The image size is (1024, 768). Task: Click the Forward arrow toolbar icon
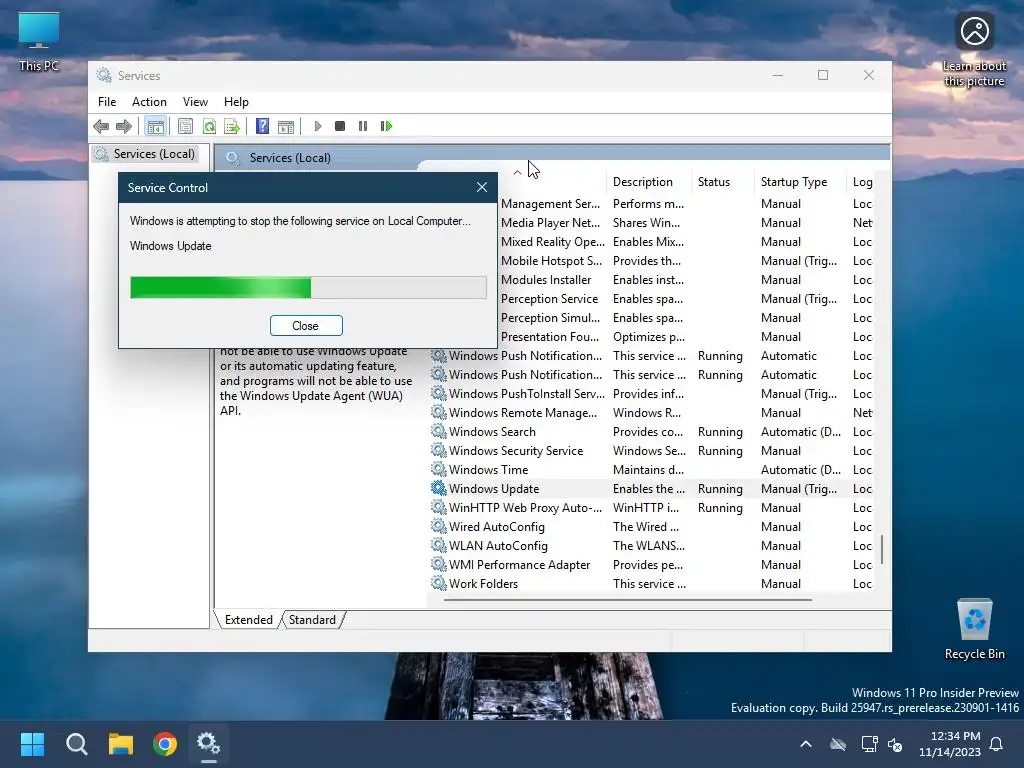123,126
